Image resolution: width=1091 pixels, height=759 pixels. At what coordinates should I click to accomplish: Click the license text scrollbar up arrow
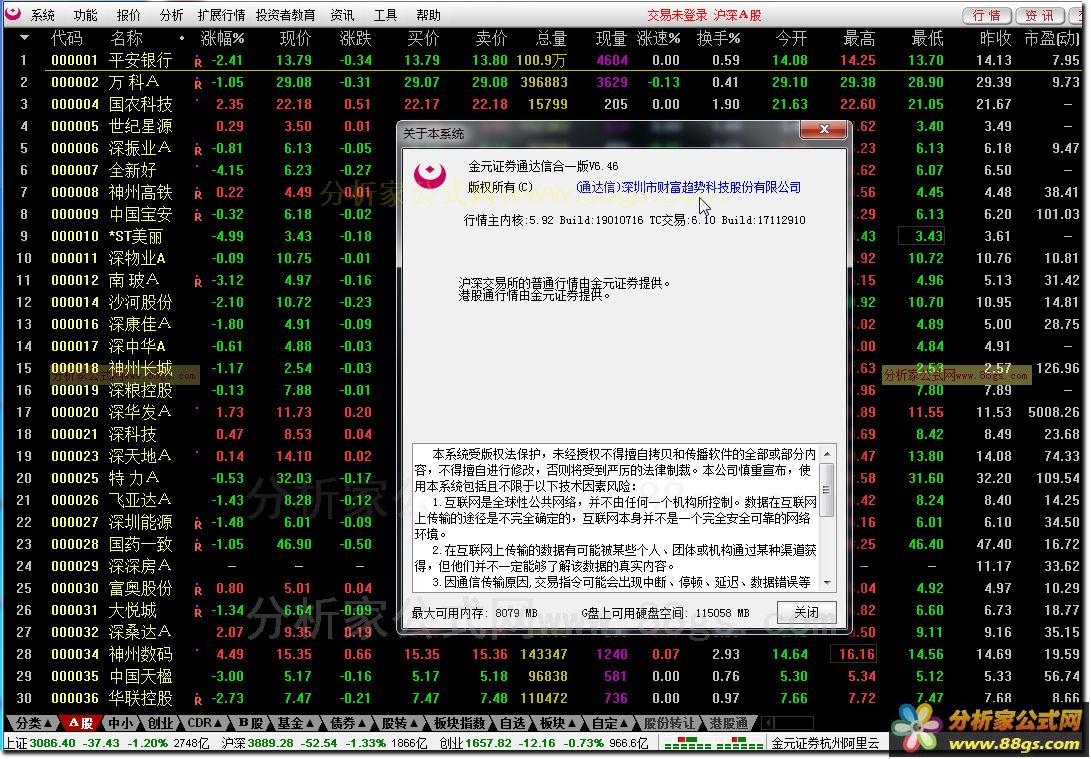[827, 454]
